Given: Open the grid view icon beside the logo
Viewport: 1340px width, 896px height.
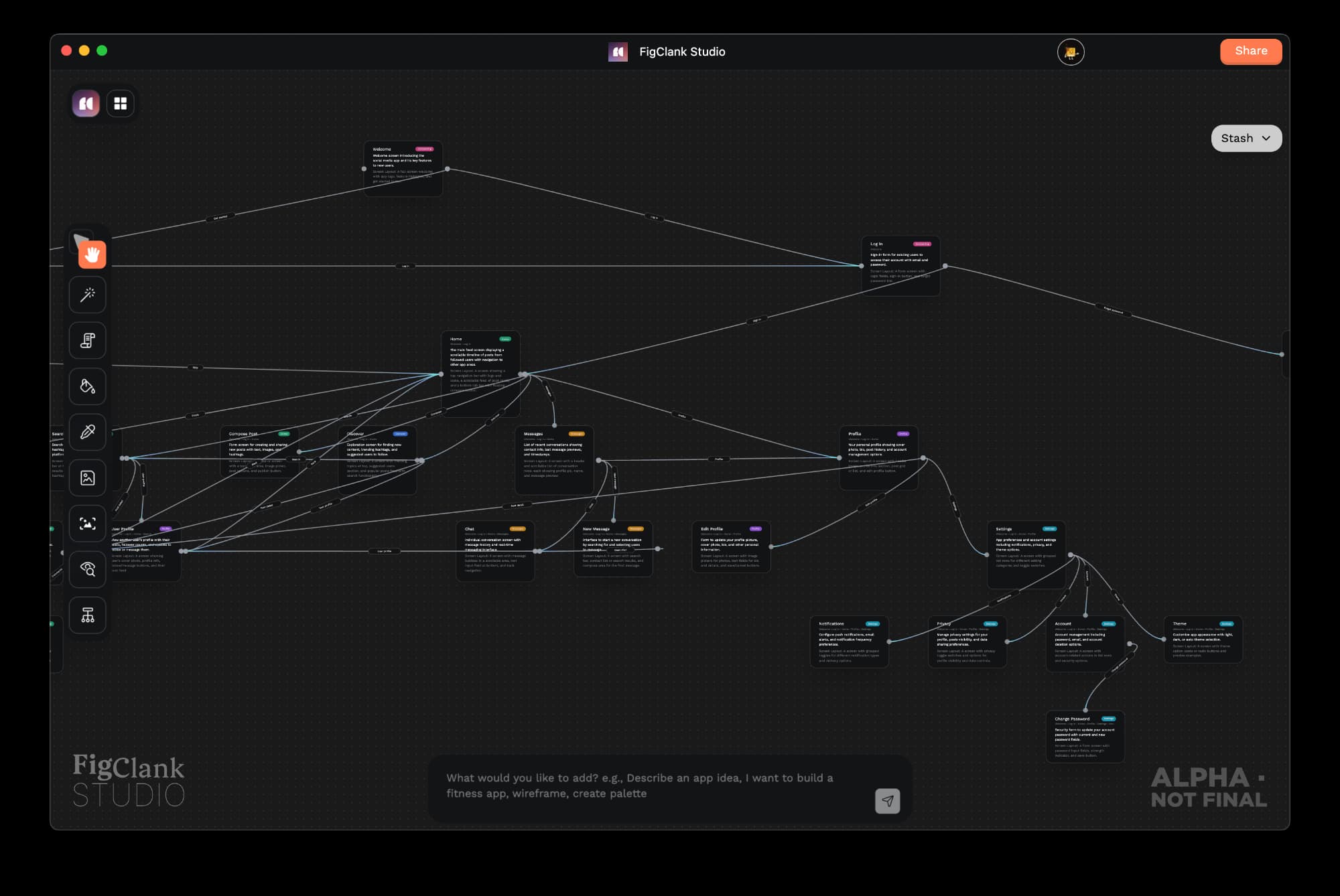Looking at the screenshot, I should [x=121, y=104].
